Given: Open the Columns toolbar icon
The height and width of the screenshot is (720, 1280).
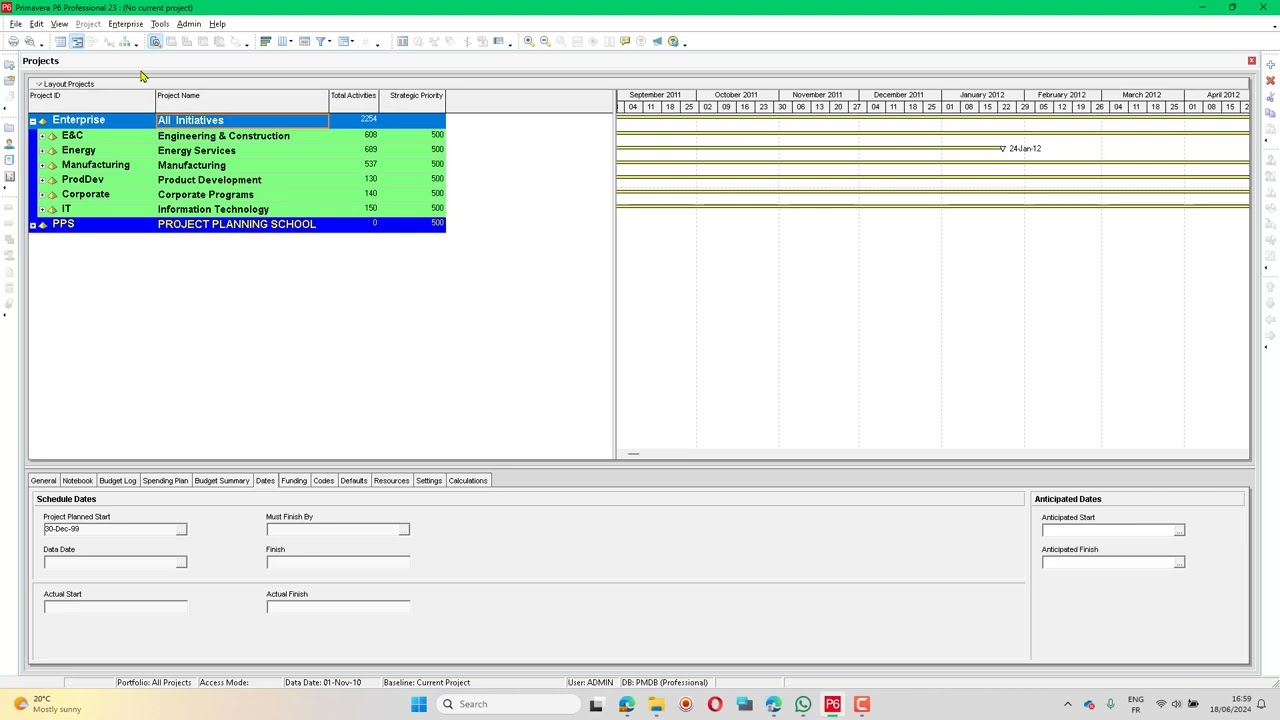Looking at the screenshot, I should pos(282,41).
